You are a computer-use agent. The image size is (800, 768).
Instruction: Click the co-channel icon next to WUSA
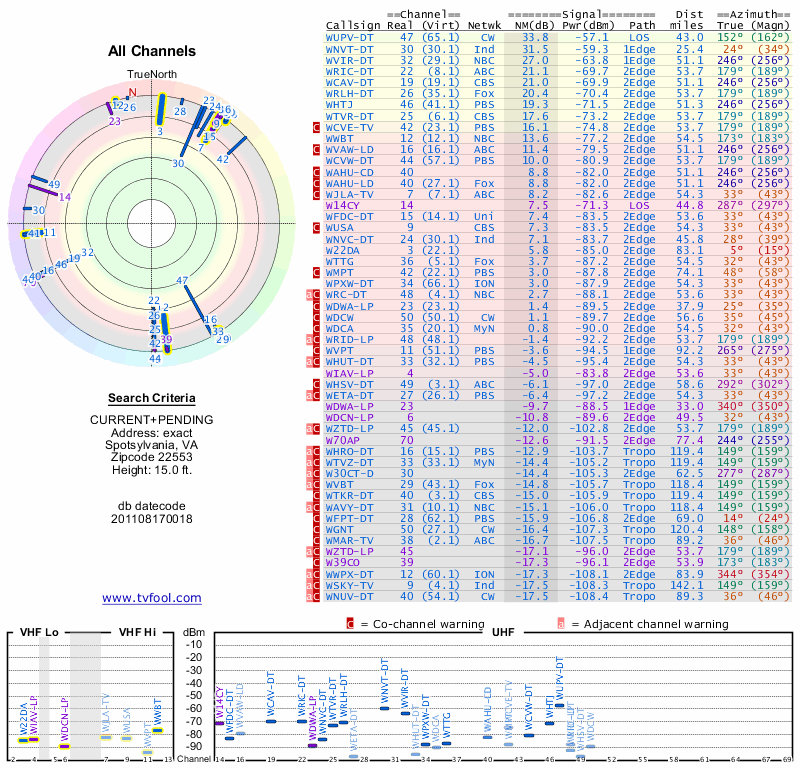(316, 228)
